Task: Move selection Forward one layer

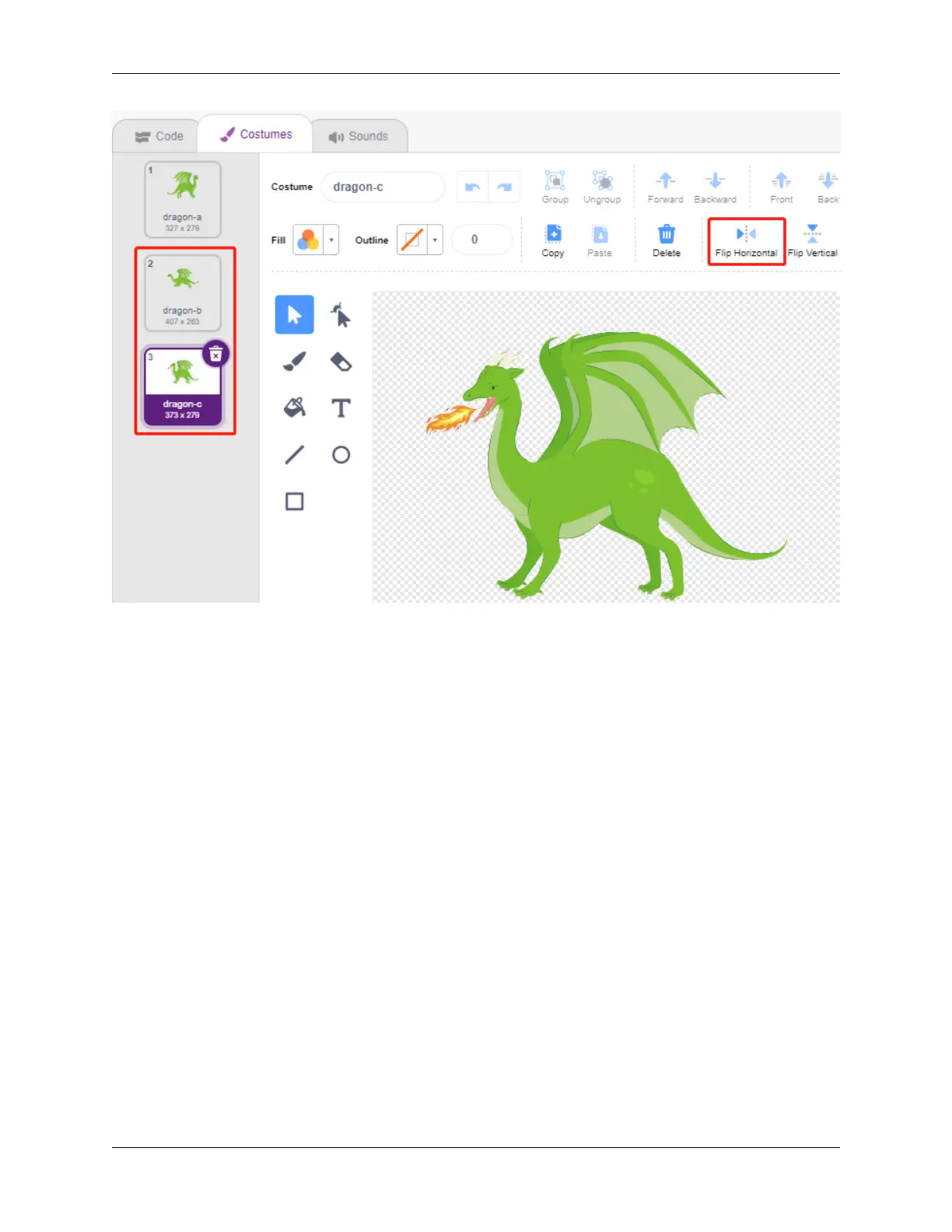Action: coord(666,187)
